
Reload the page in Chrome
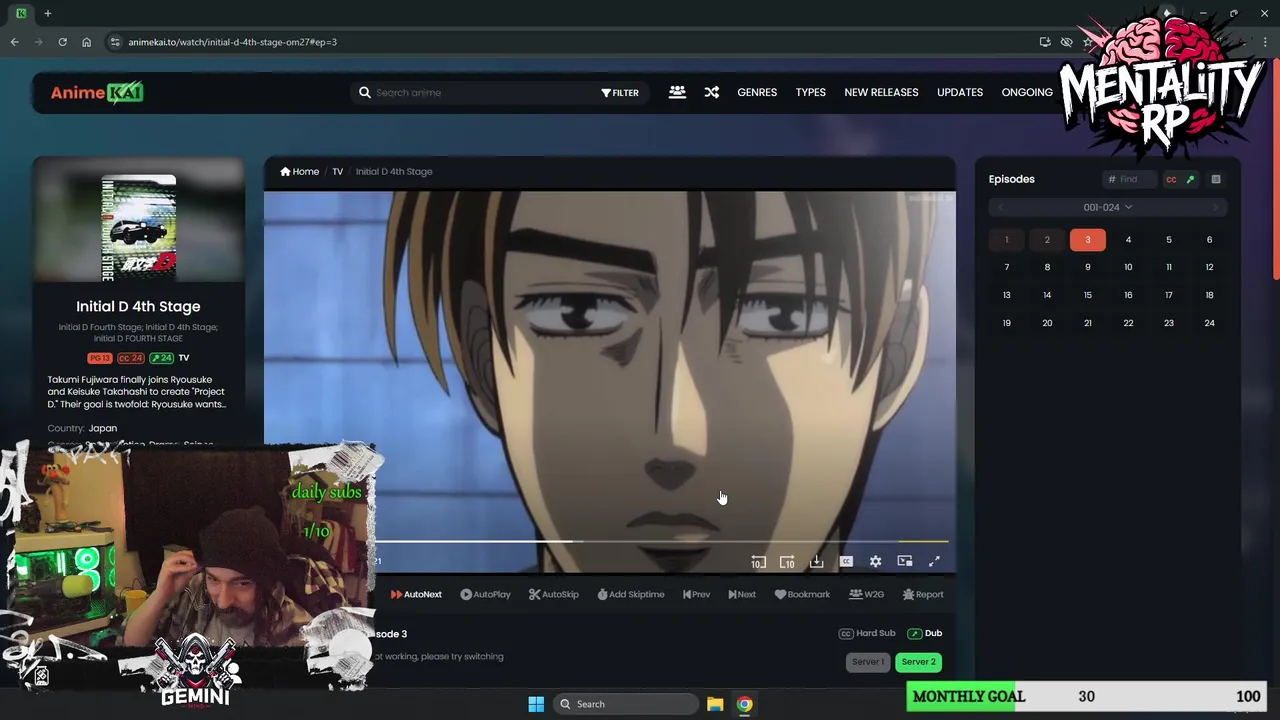[x=62, y=42]
